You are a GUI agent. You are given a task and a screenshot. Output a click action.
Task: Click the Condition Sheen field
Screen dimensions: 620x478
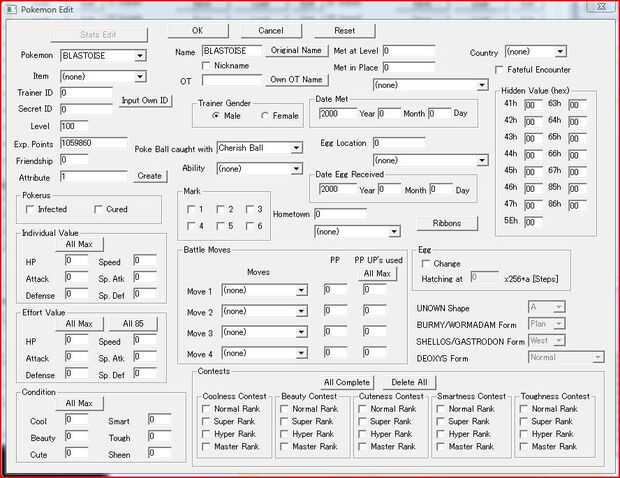pyautogui.click(x=160, y=453)
